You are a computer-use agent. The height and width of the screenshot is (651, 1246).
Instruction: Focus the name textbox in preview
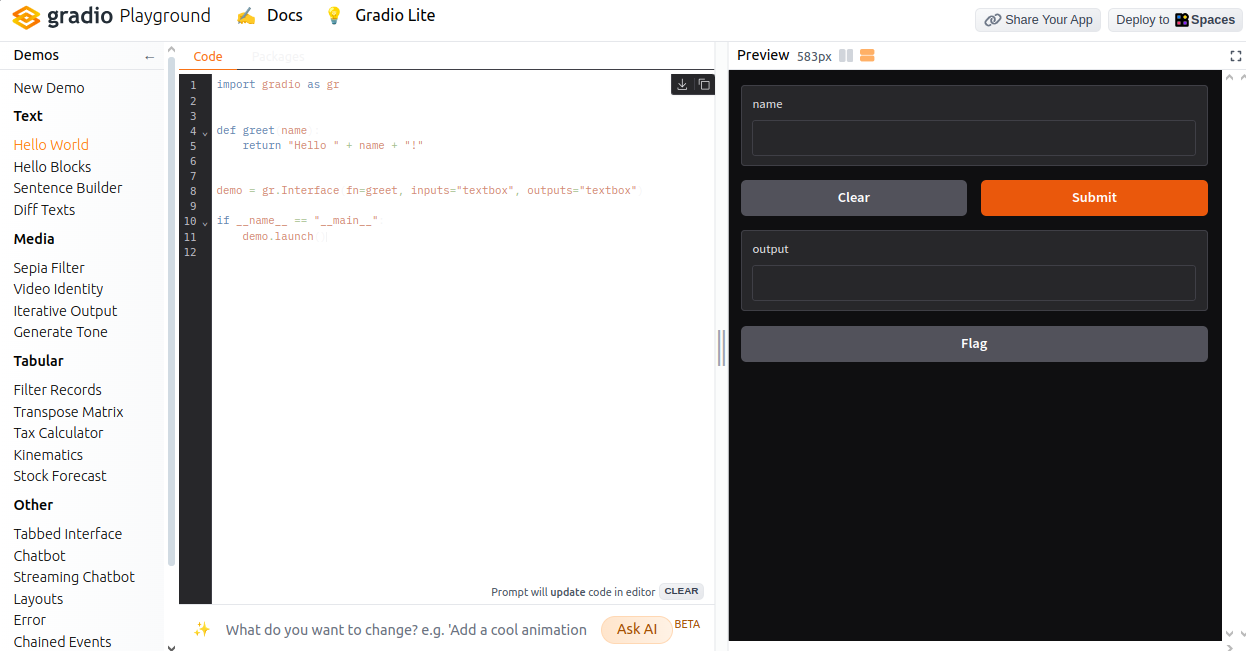coord(974,138)
